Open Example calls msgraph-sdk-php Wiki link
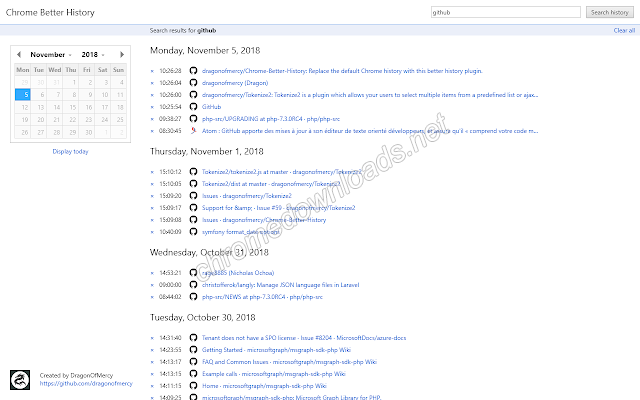The height and width of the screenshot is (400, 640). click(273, 374)
